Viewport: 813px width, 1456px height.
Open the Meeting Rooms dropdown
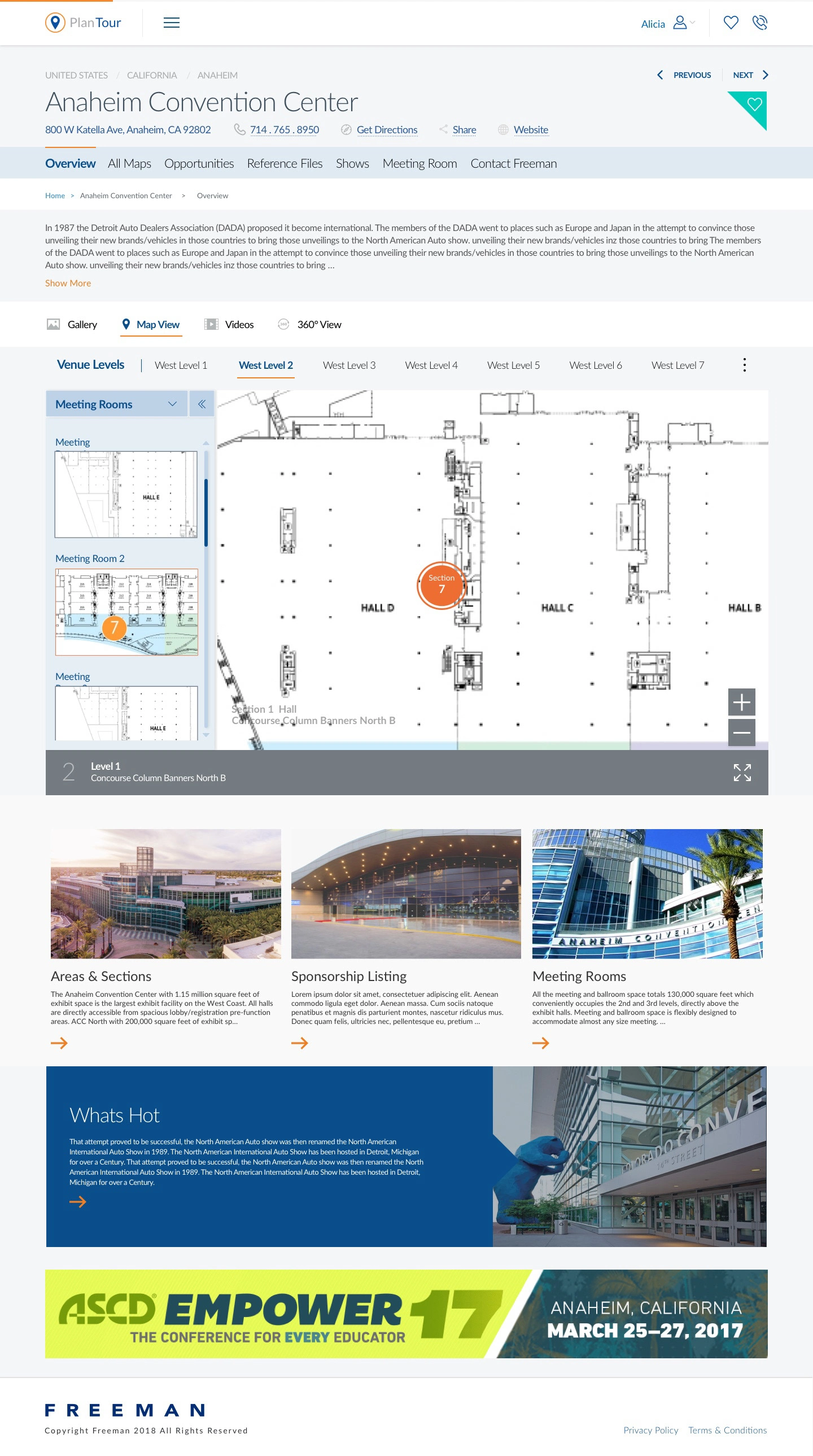[x=116, y=404]
